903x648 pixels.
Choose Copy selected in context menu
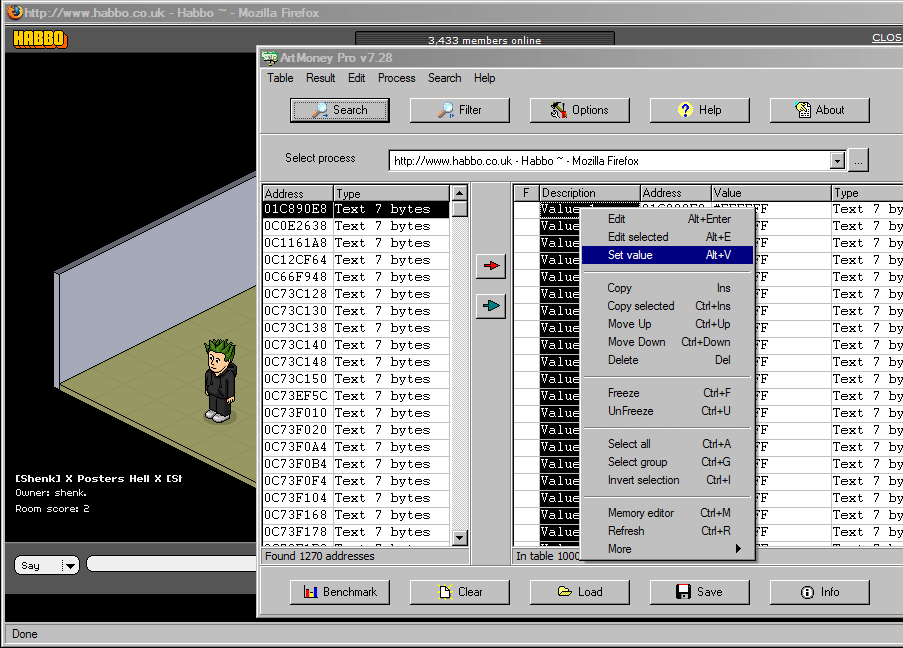pos(668,306)
